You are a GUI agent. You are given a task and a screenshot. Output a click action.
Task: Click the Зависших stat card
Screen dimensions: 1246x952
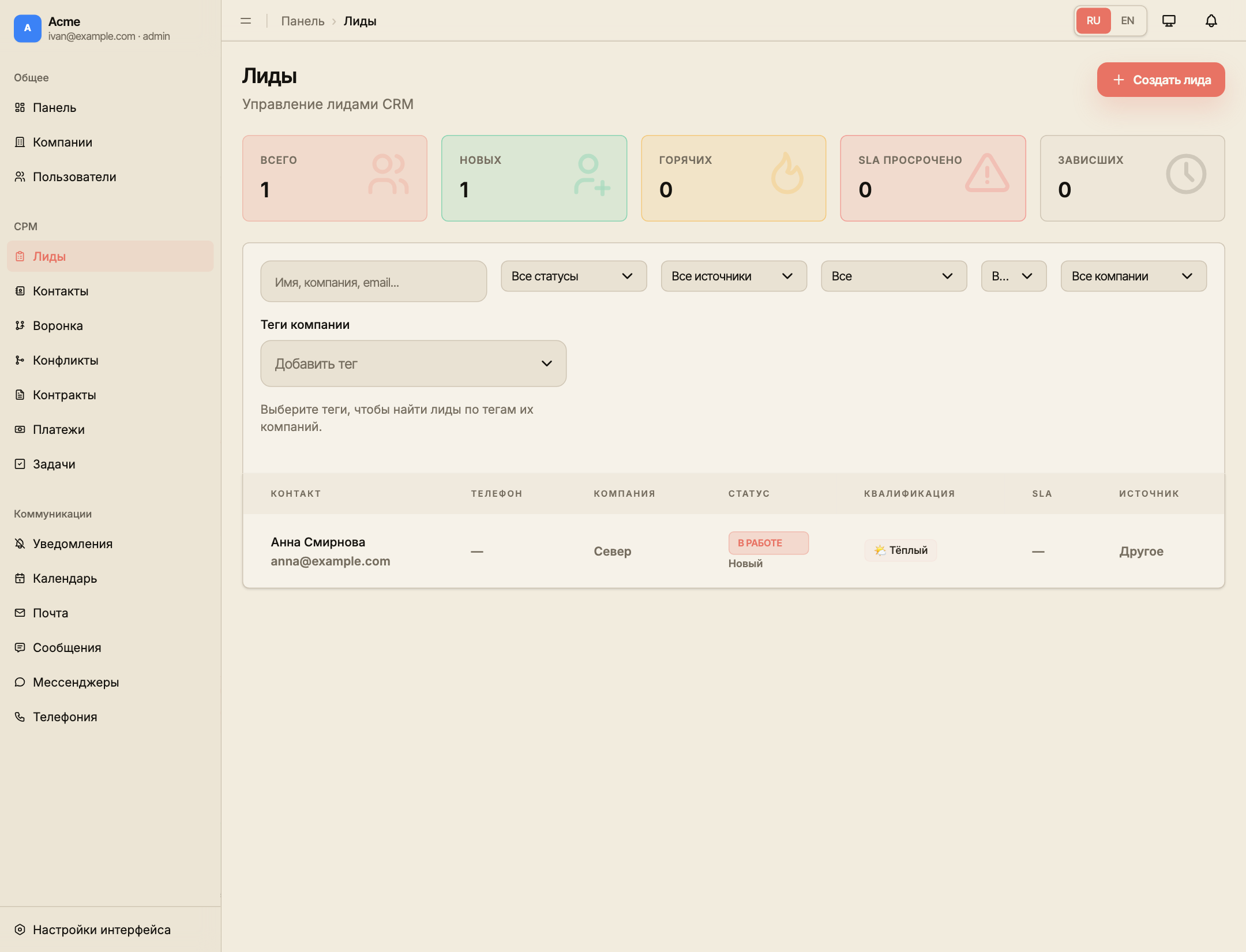[1132, 178]
